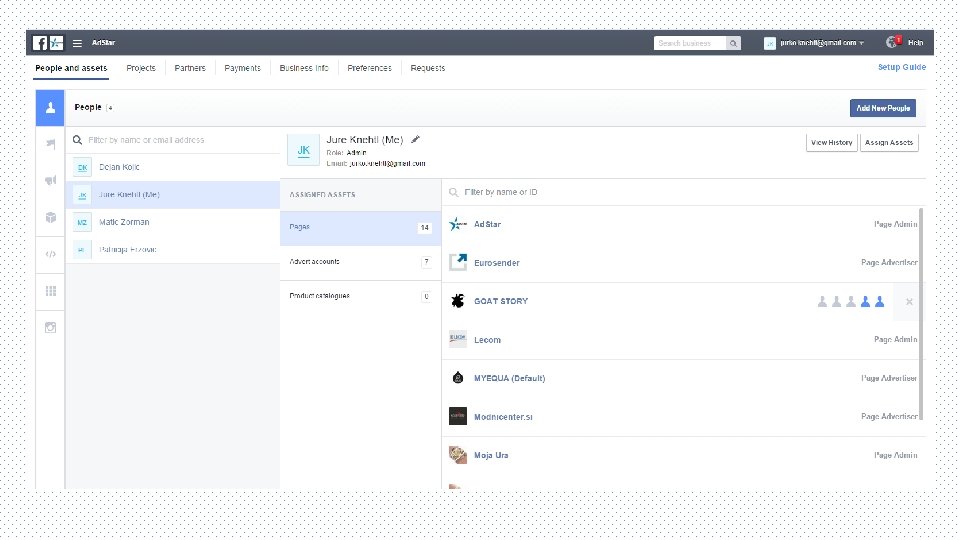The width and height of the screenshot is (960, 540).
Task: Click the pencil edit icon beside Jure Knehtl
Action: (415, 140)
